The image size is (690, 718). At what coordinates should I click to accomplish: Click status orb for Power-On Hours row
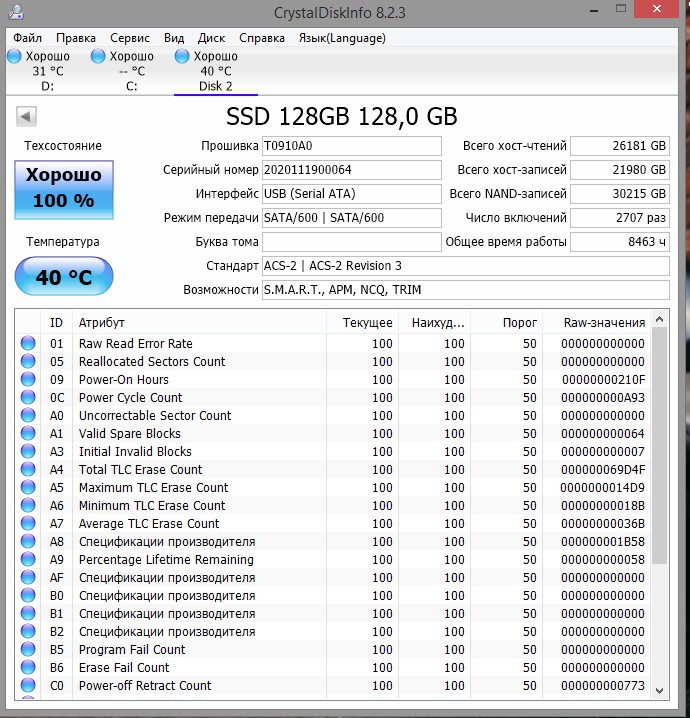[x=28, y=380]
